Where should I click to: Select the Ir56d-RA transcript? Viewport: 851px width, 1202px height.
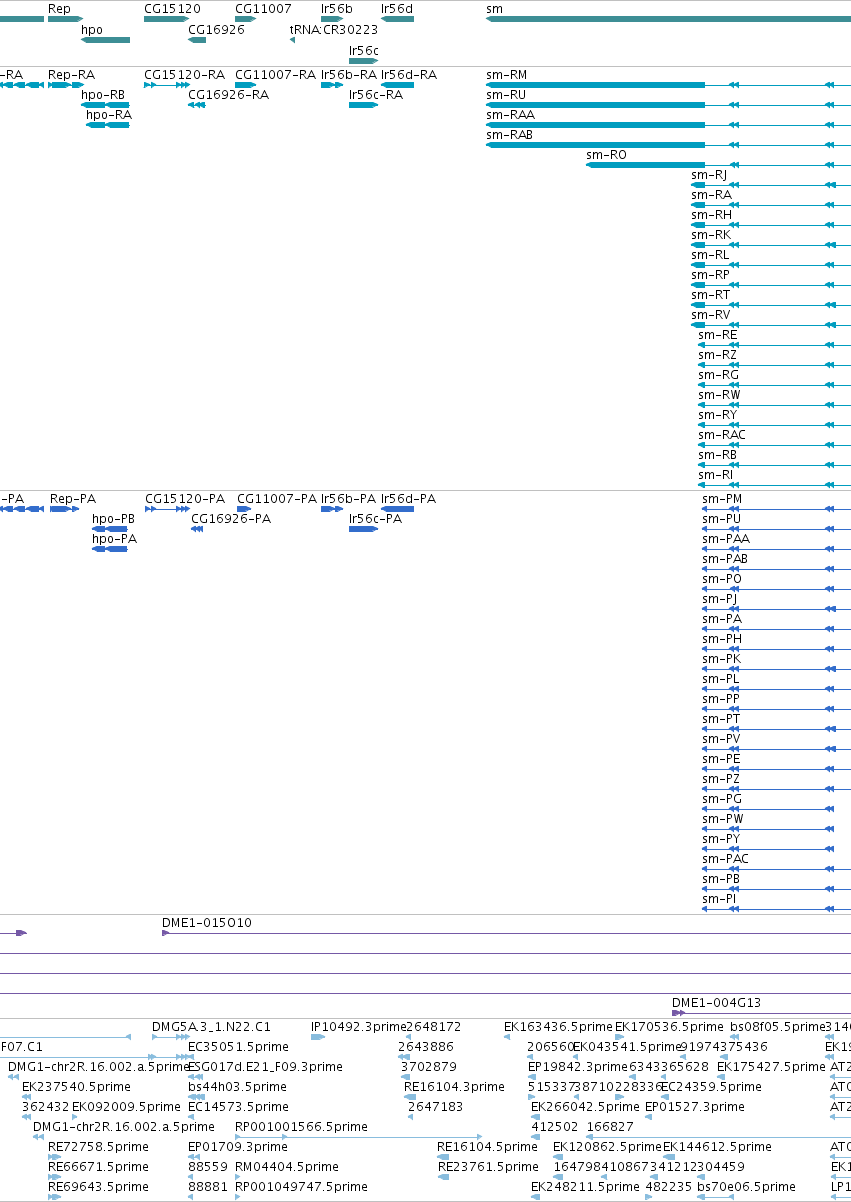pyautogui.click(x=397, y=85)
